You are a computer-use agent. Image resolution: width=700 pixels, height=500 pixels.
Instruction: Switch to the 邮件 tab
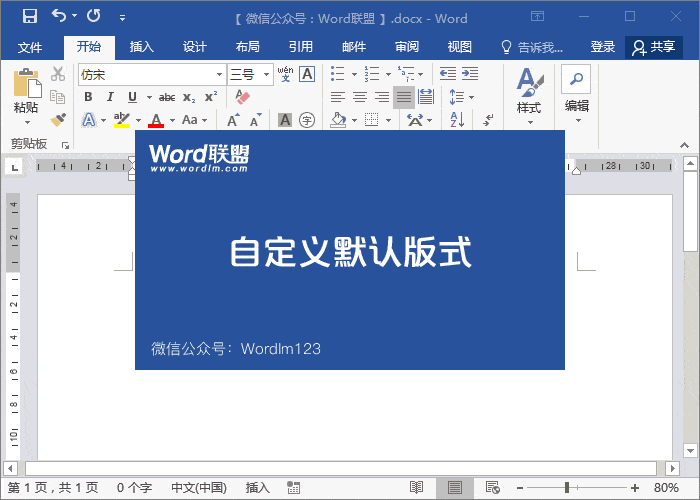pyautogui.click(x=354, y=47)
